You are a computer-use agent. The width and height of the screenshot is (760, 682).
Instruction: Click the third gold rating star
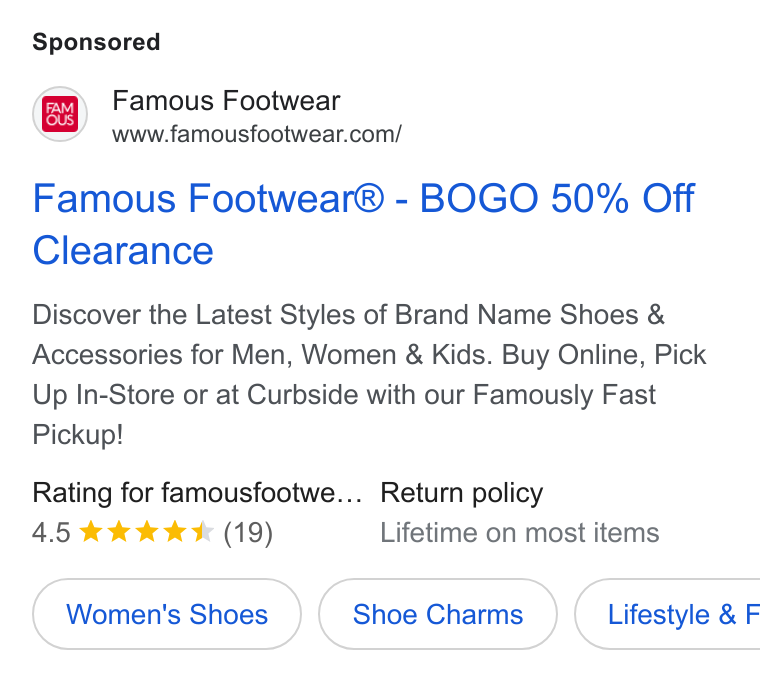click(146, 531)
